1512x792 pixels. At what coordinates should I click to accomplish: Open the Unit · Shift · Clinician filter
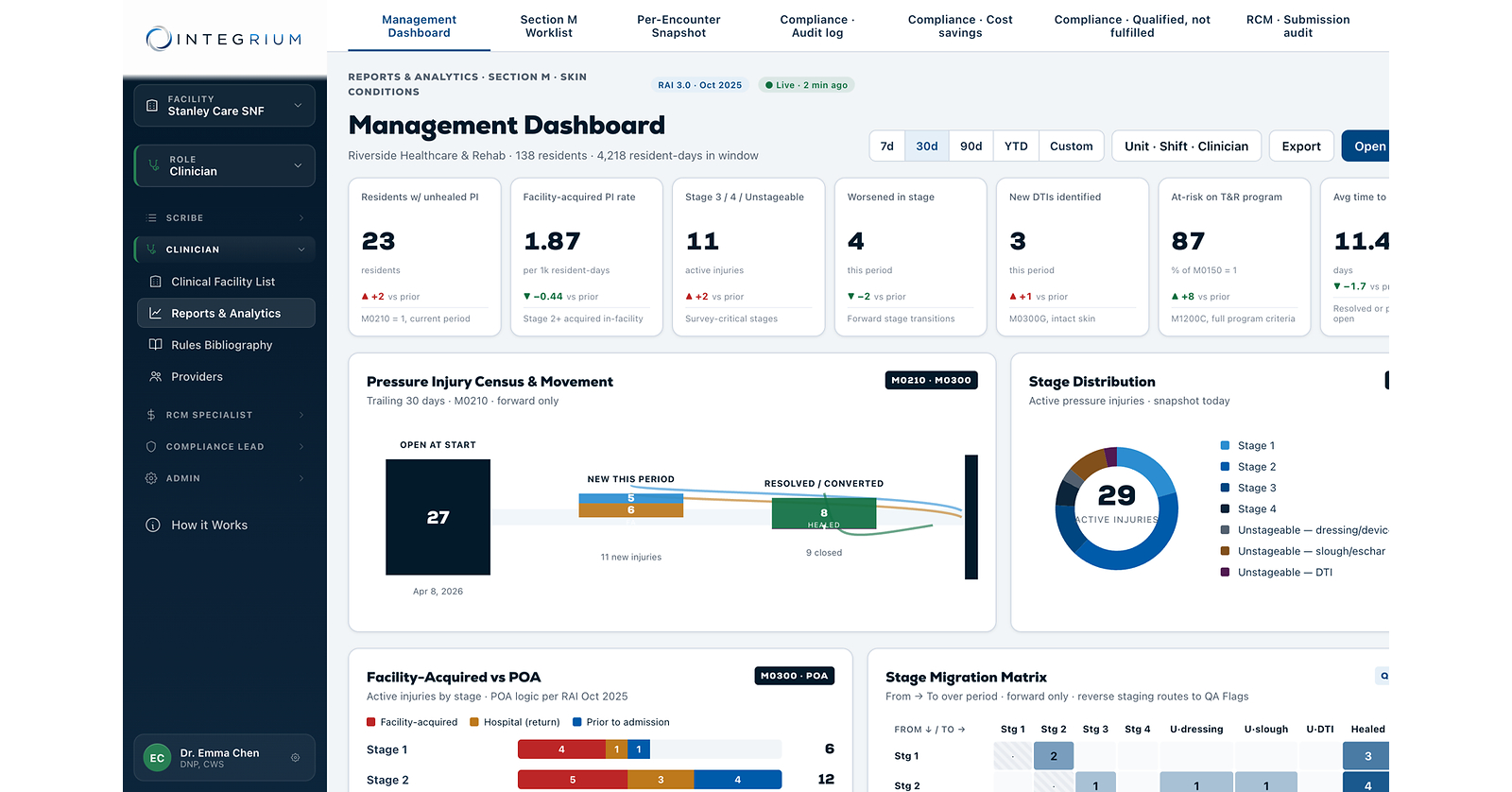(x=1186, y=146)
